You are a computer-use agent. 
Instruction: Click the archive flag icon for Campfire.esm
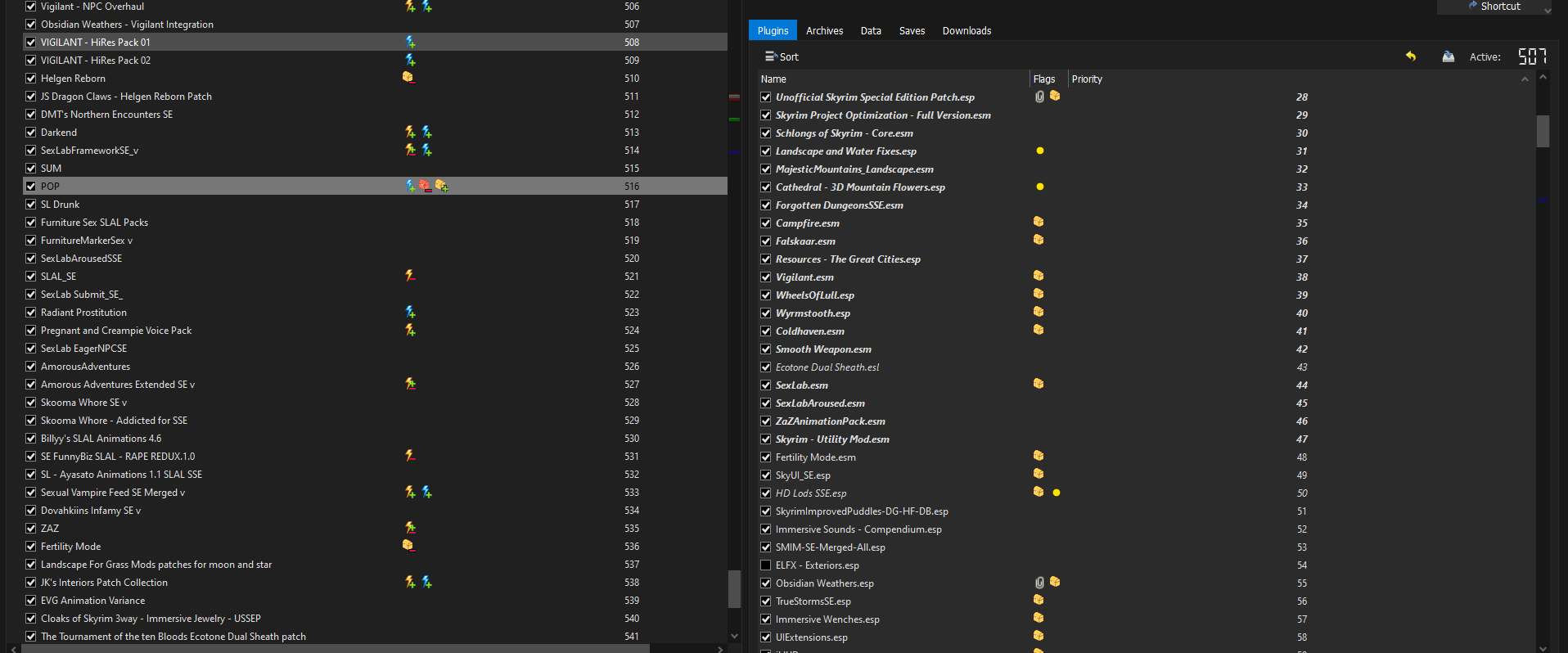point(1039,222)
